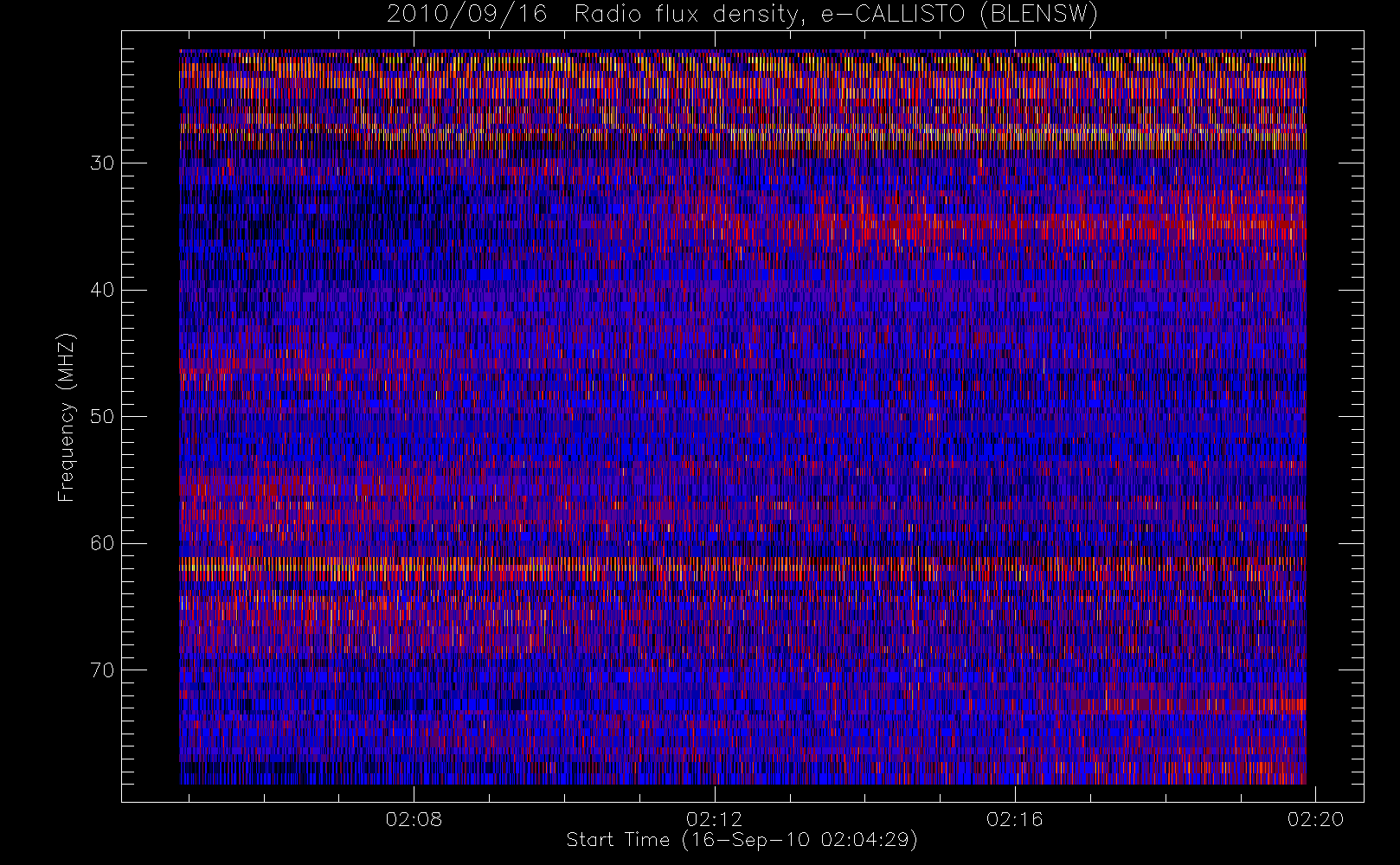The height and width of the screenshot is (865, 1400).
Task: Click the "Start Time (16-Sep-10 02:04:29)" x-axis label
Action: coord(742,840)
